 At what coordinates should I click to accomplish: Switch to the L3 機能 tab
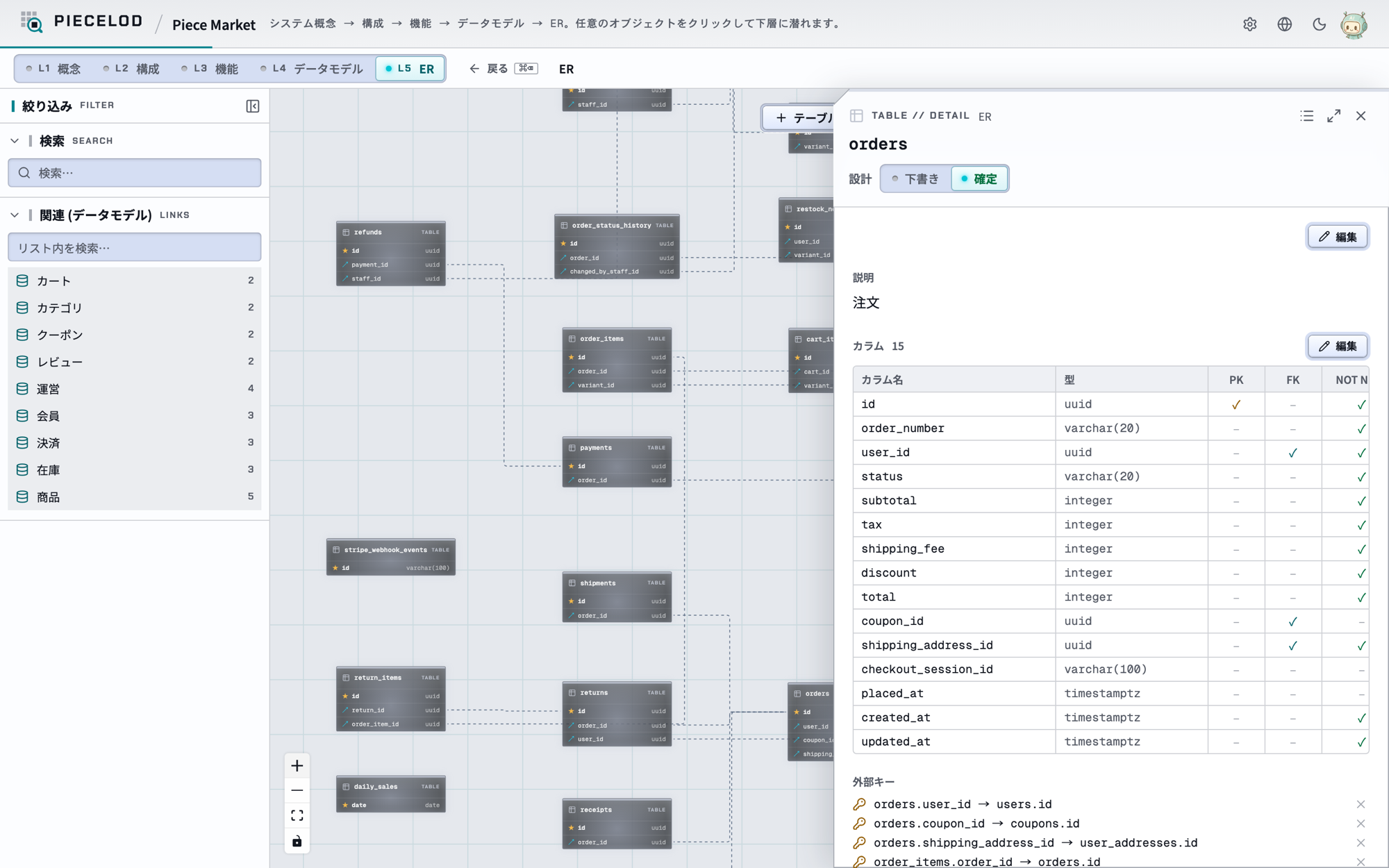click(210, 69)
